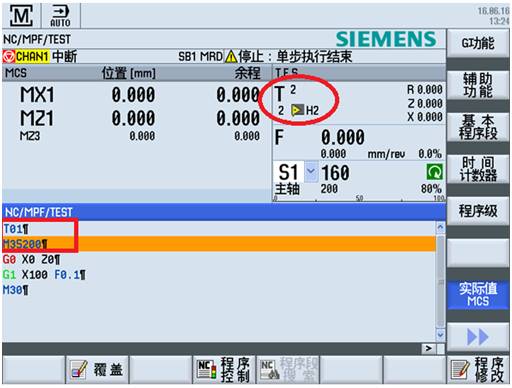Viewport: 512px width, 388px height.
Task: Click the yellow tool icon beside H2
Action: [297, 110]
